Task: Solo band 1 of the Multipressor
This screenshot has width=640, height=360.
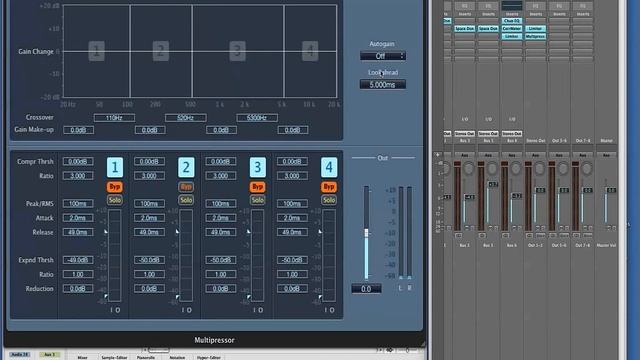Action: (115, 200)
